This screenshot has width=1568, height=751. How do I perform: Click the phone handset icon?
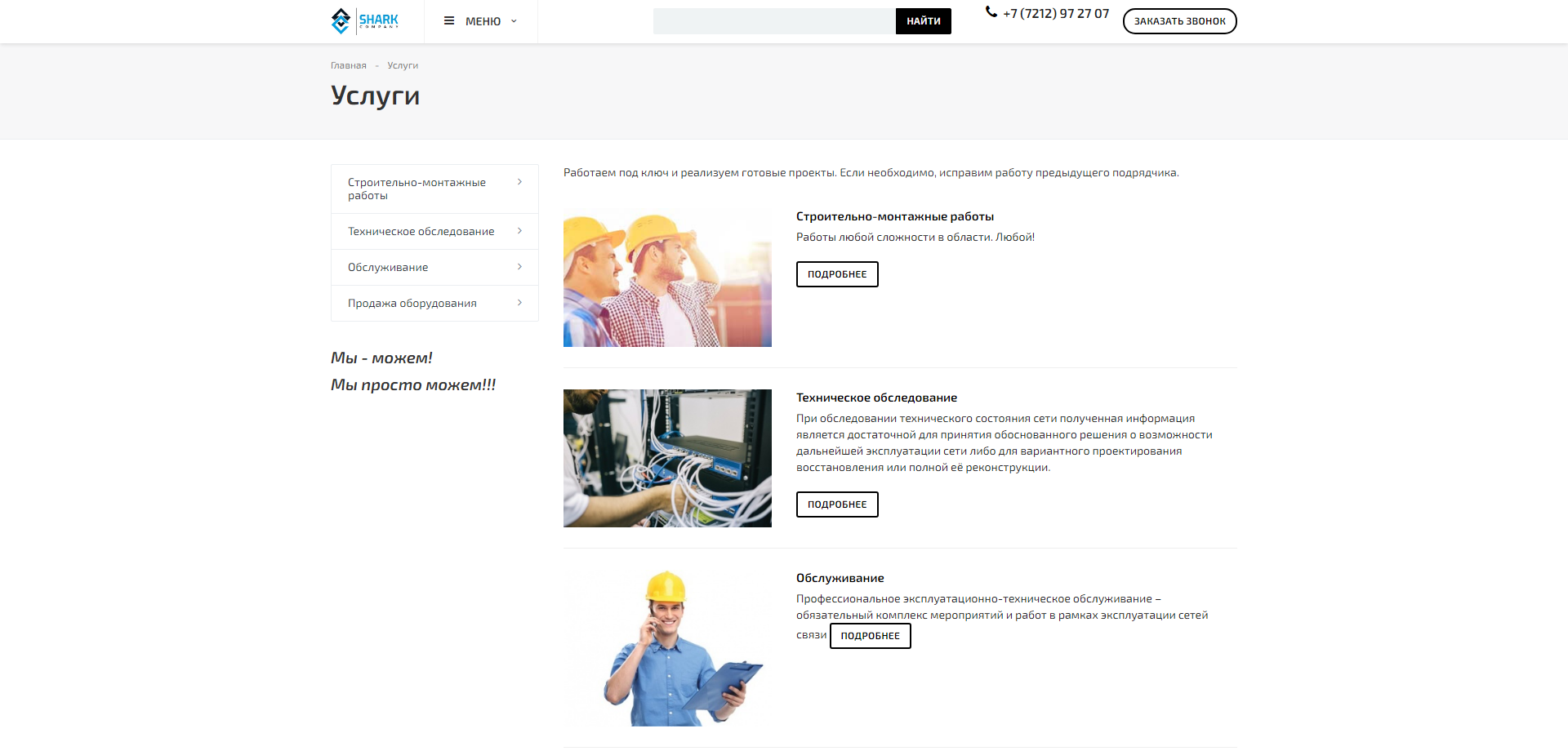point(991,12)
